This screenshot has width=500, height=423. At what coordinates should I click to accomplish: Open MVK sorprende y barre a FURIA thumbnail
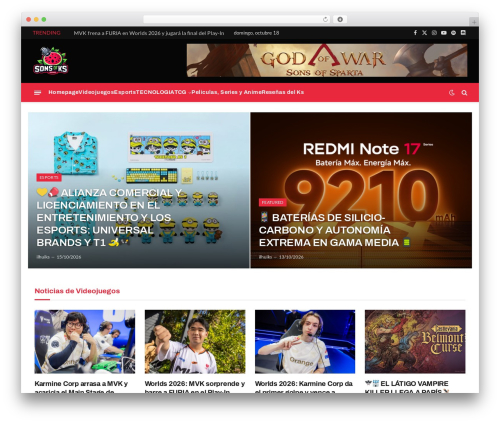(195, 342)
